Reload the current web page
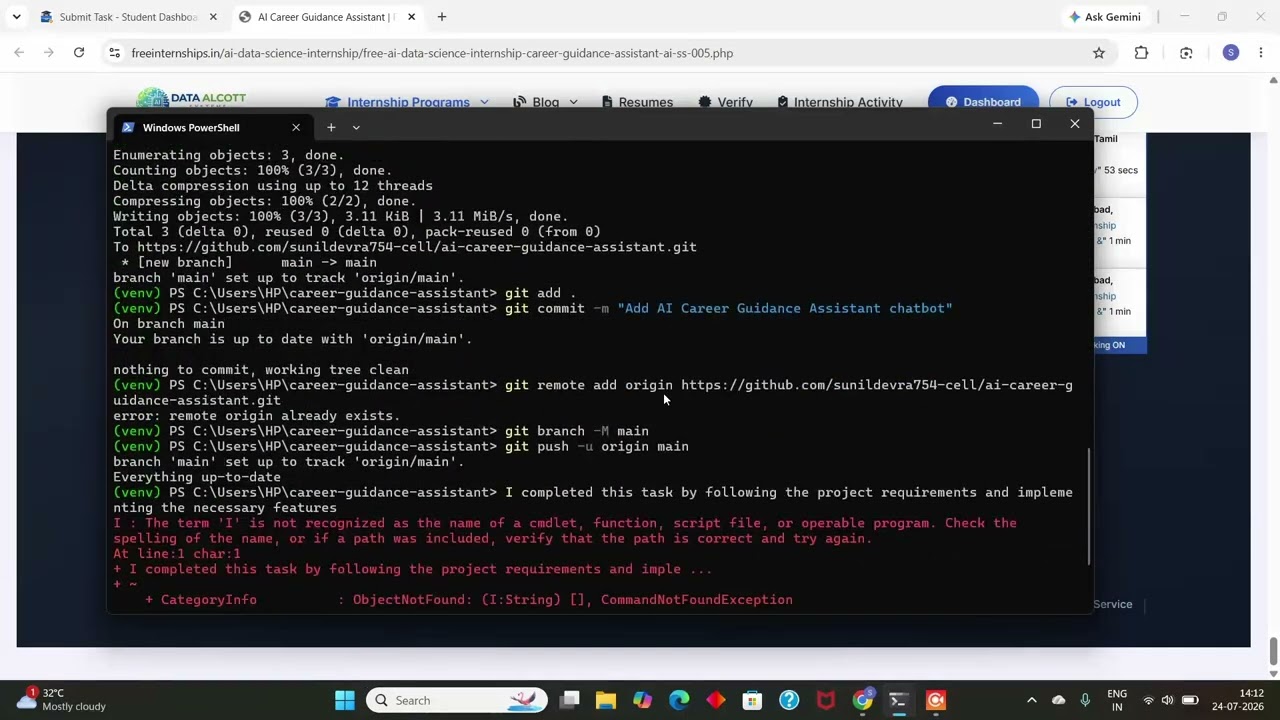Image resolution: width=1280 pixels, height=720 pixels. pos(79,53)
